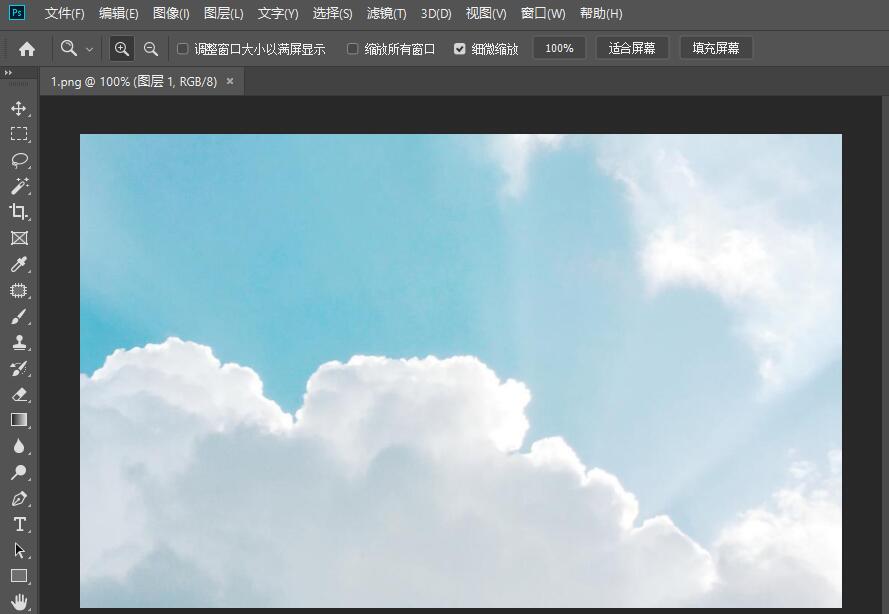Click the Photoshop Ps logo

18,12
